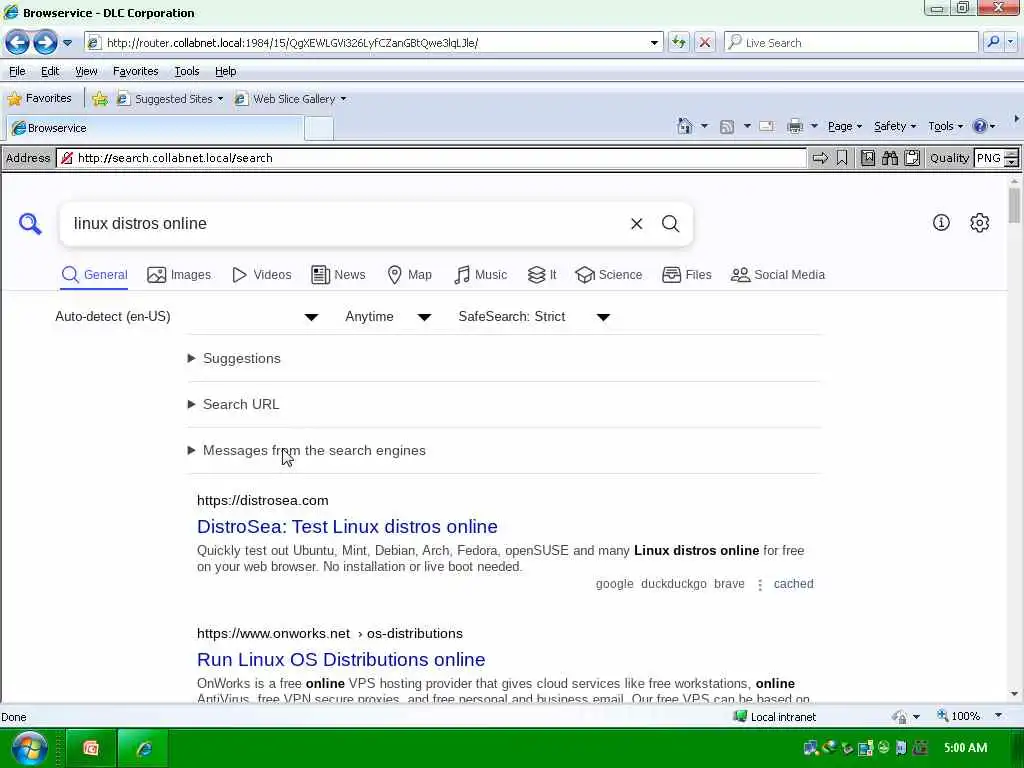The height and width of the screenshot is (768, 1024).
Task: Click the Add to Favorites Bar icon
Action: [x=100, y=99]
